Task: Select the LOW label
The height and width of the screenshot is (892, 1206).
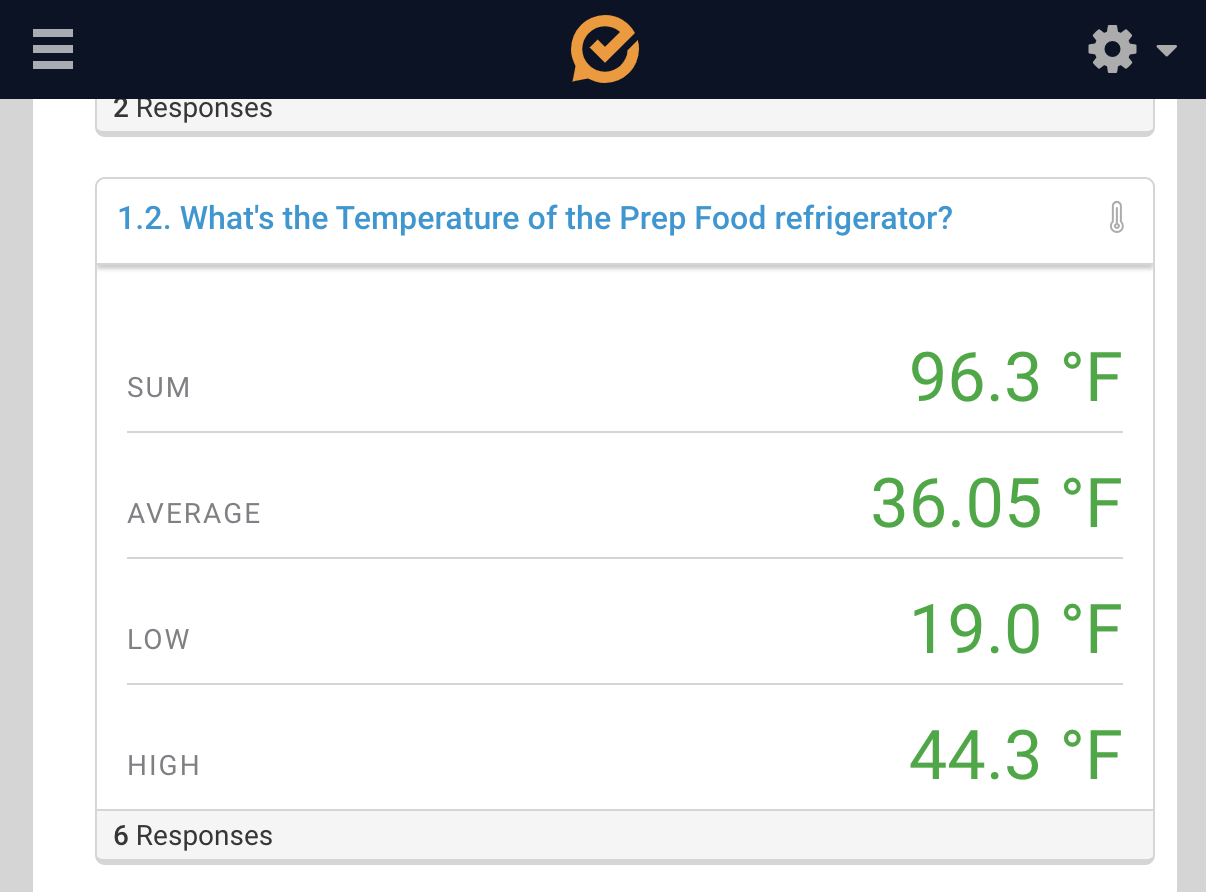Action: pyautogui.click(x=158, y=639)
